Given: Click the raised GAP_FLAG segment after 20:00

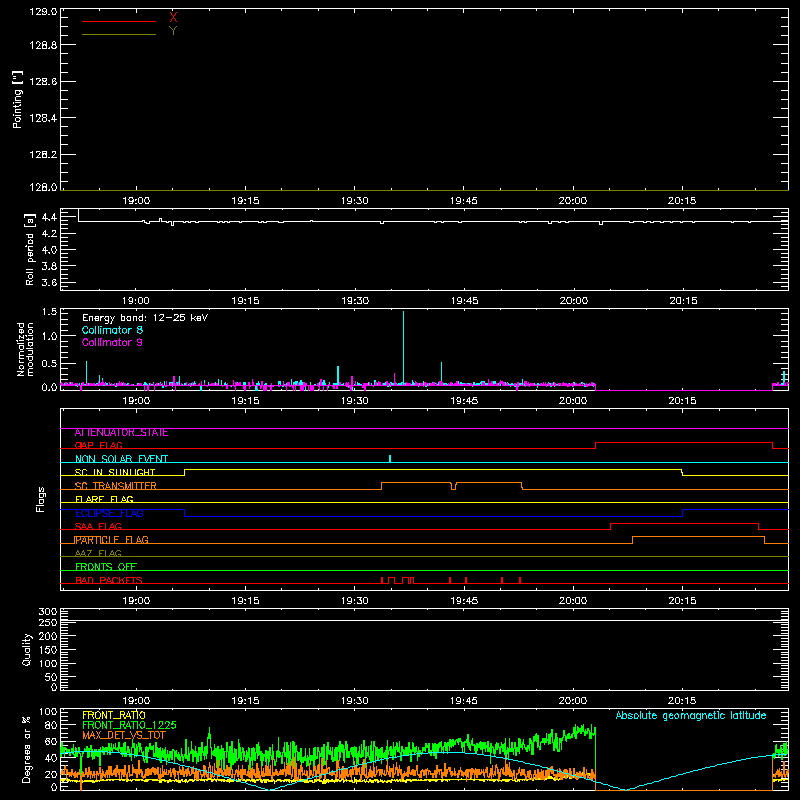Looking at the screenshot, I should click(x=684, y=443).
